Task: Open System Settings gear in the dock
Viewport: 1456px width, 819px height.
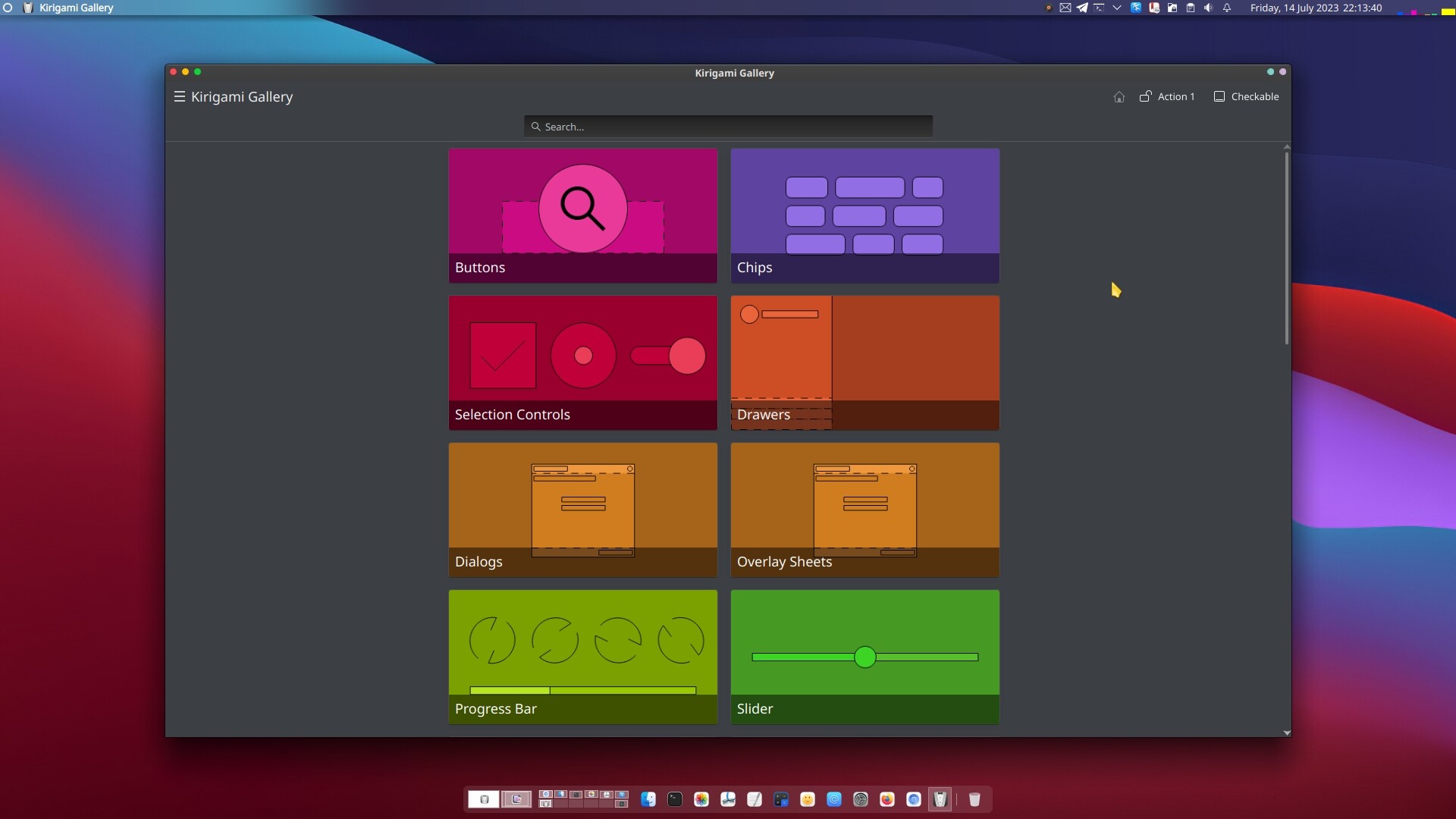Action: coord(861,799)
